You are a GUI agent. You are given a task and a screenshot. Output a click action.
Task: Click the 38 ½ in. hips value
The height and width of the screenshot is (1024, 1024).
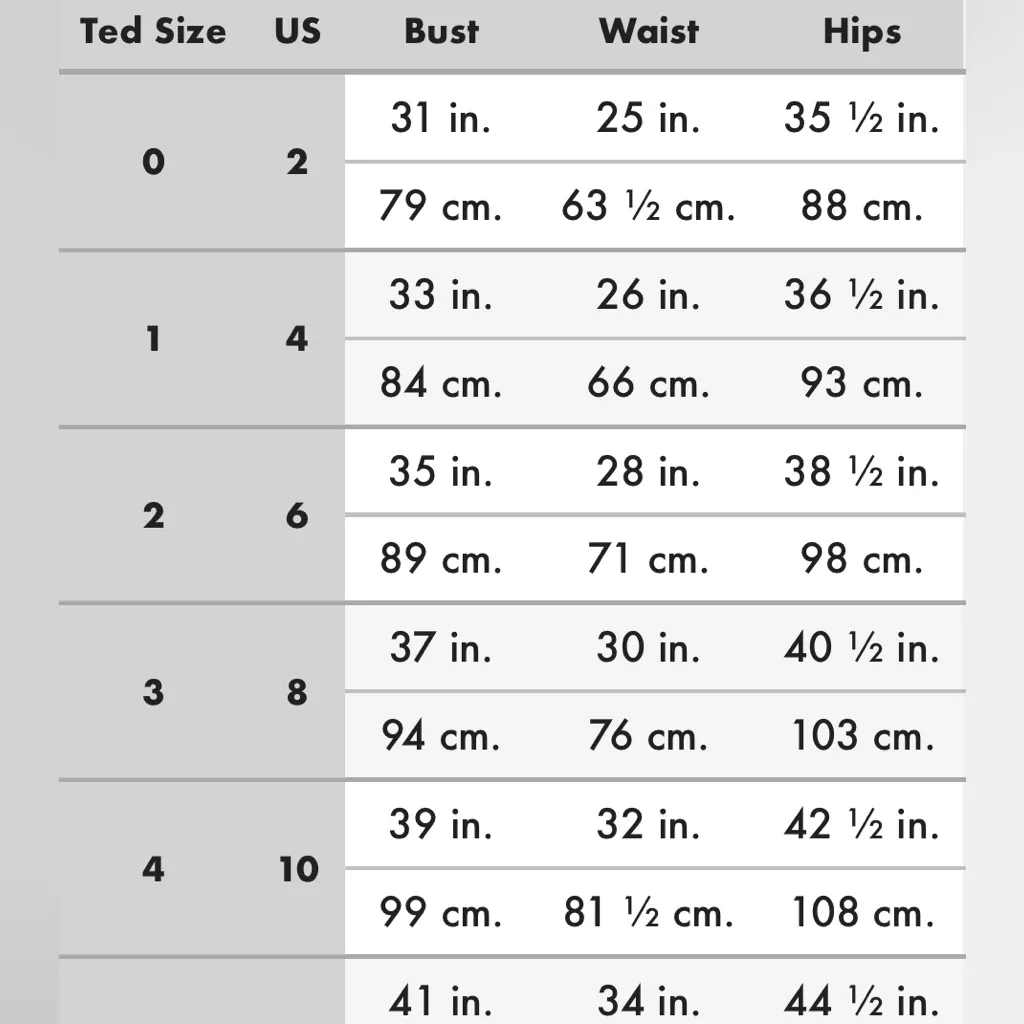click(x=861, y=472)
